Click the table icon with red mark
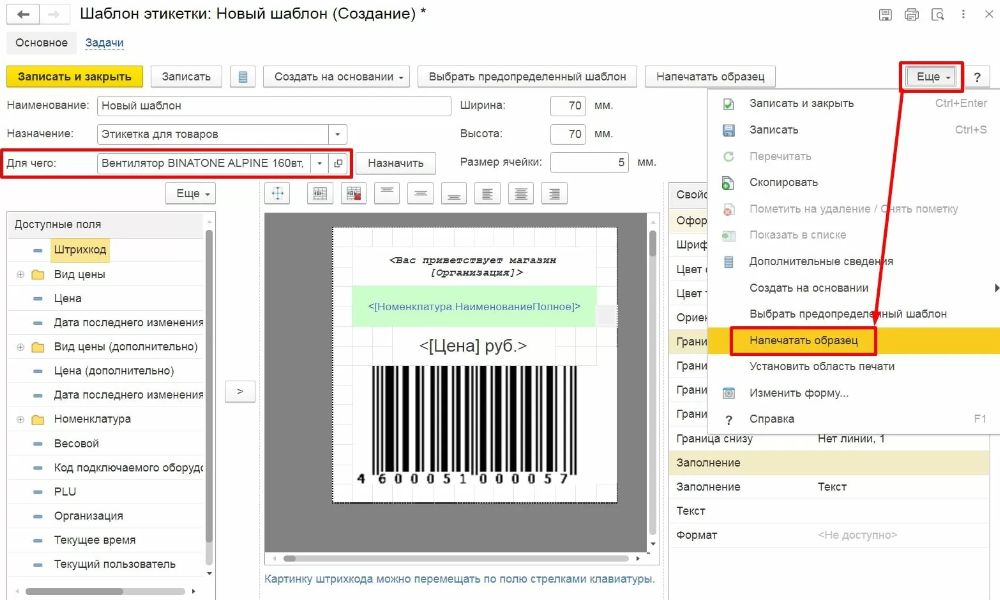The height and width of the screenshot is (600, 1000). (353, 193)
